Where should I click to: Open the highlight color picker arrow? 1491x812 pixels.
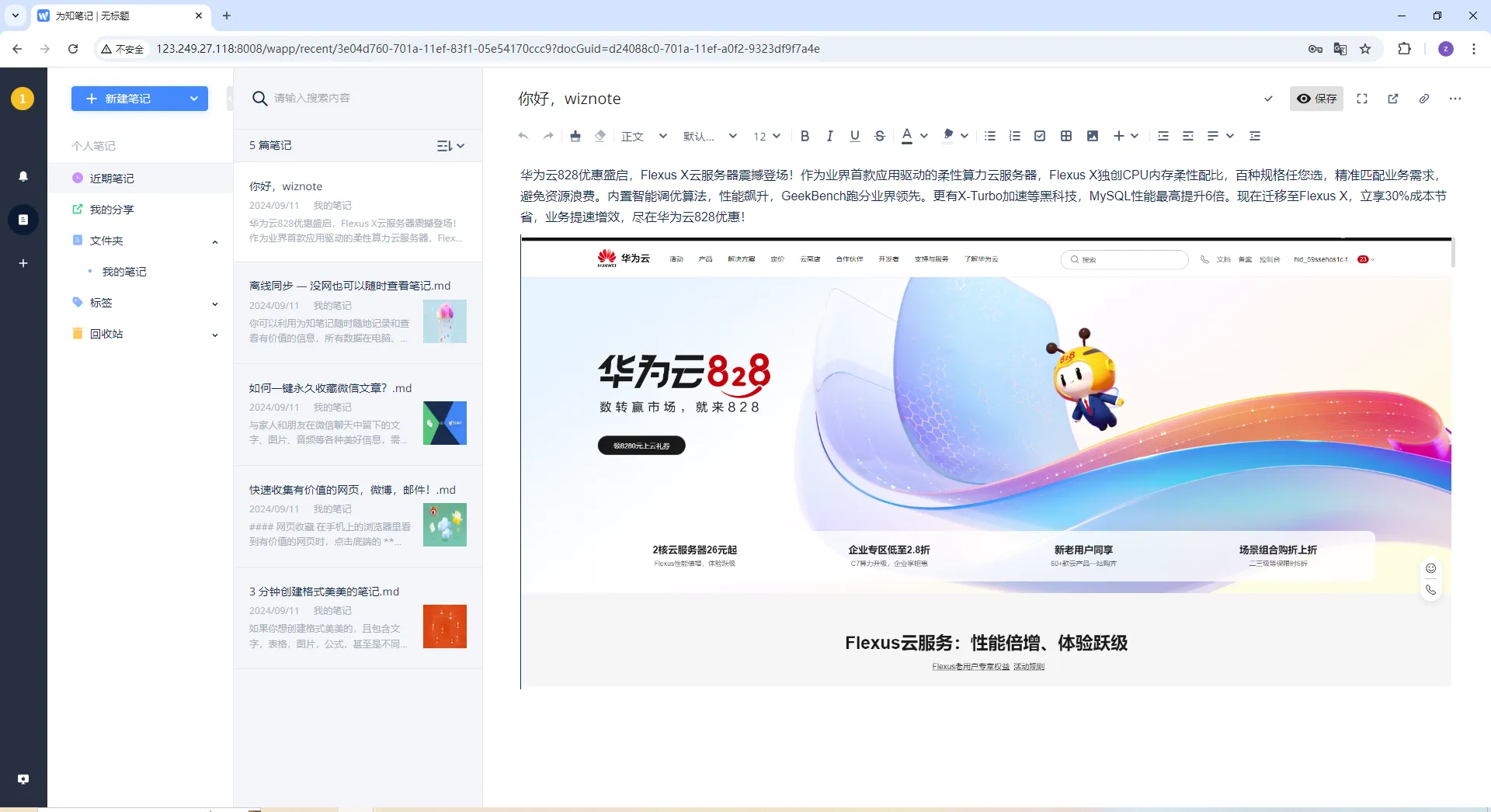coord(964,136)
